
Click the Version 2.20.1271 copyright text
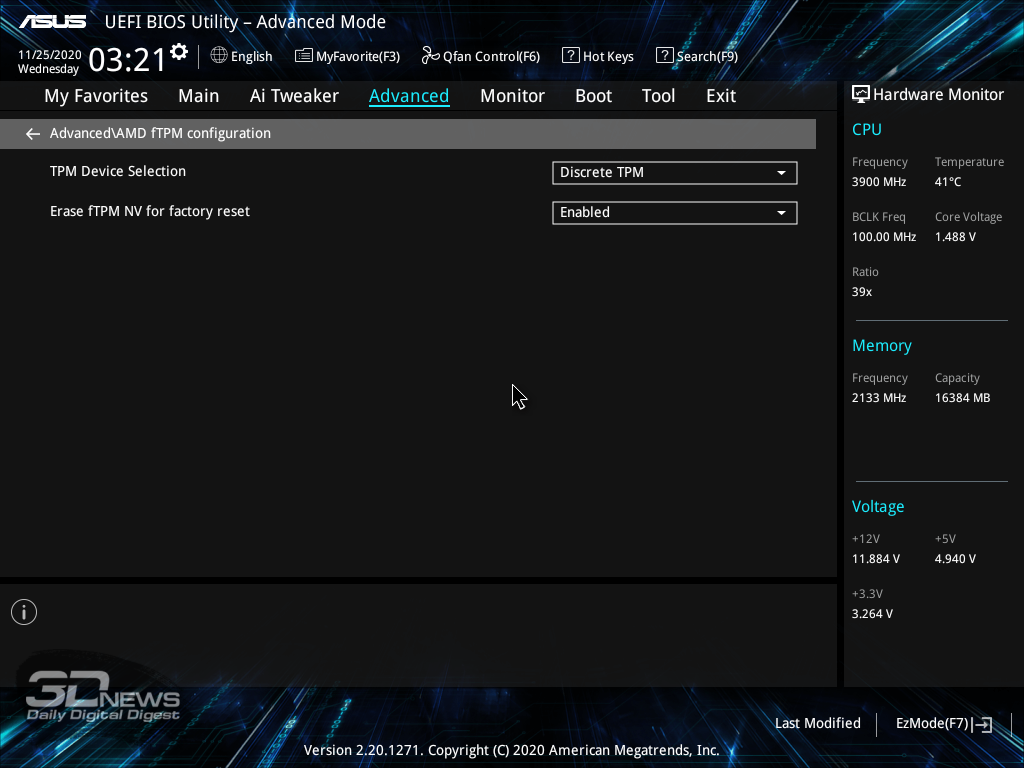[x=511, y=750]
